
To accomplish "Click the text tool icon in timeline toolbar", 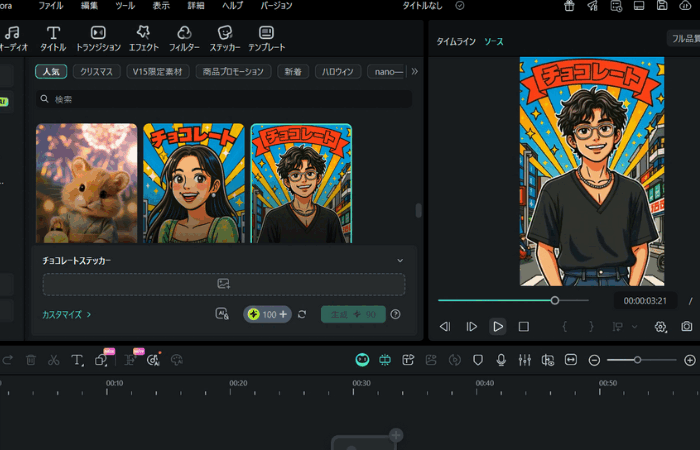I will click(77, 360).
